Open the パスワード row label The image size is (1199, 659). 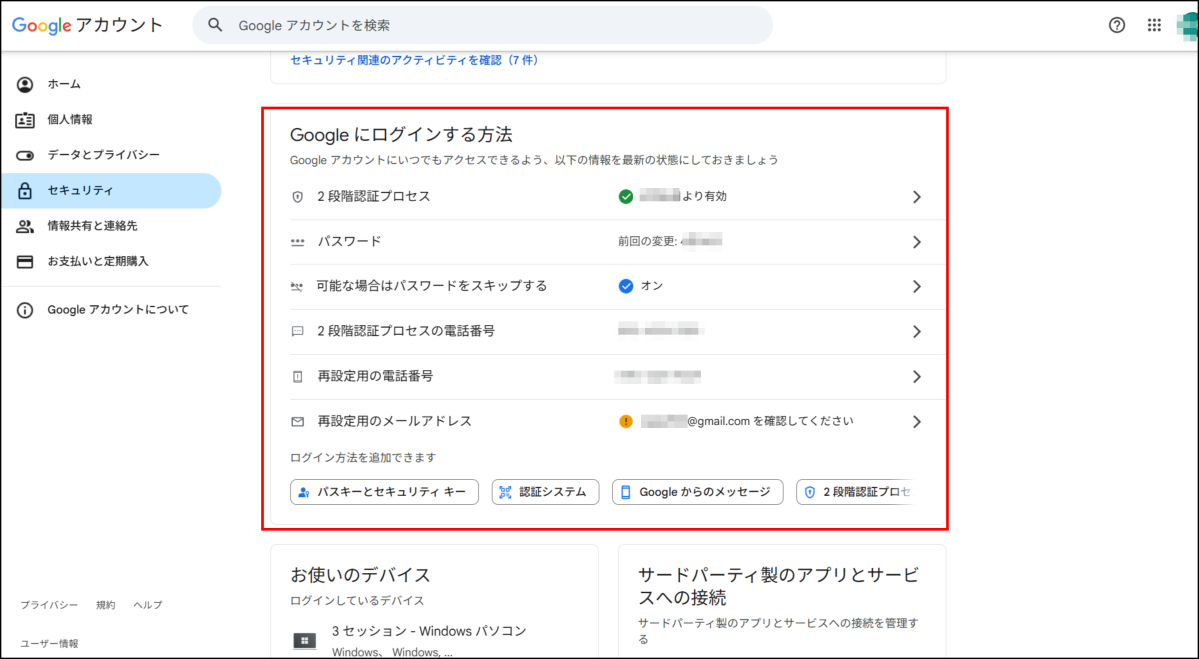[x=349, y=242]
